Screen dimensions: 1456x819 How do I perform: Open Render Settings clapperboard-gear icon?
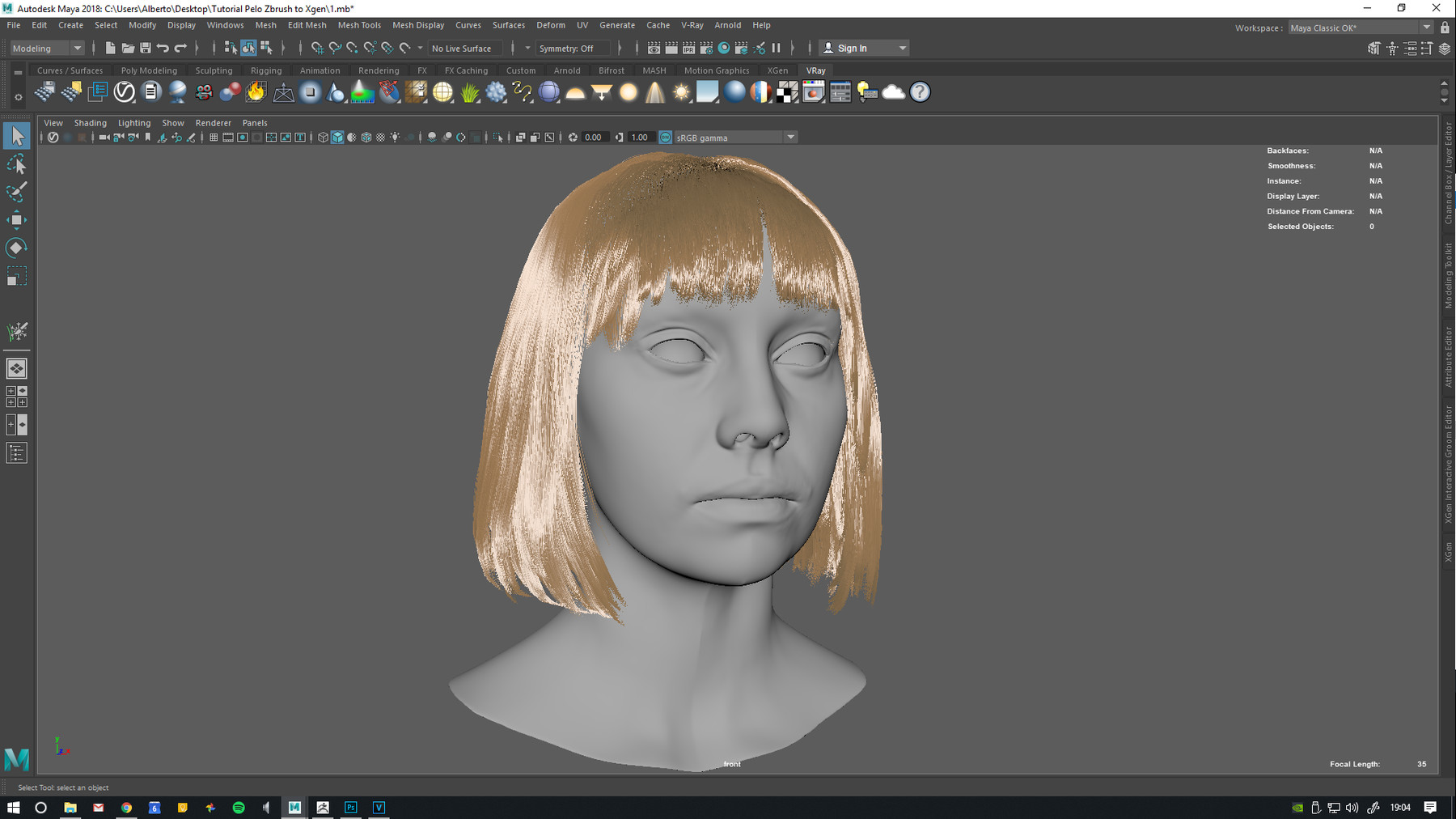[x=706, y=49]
